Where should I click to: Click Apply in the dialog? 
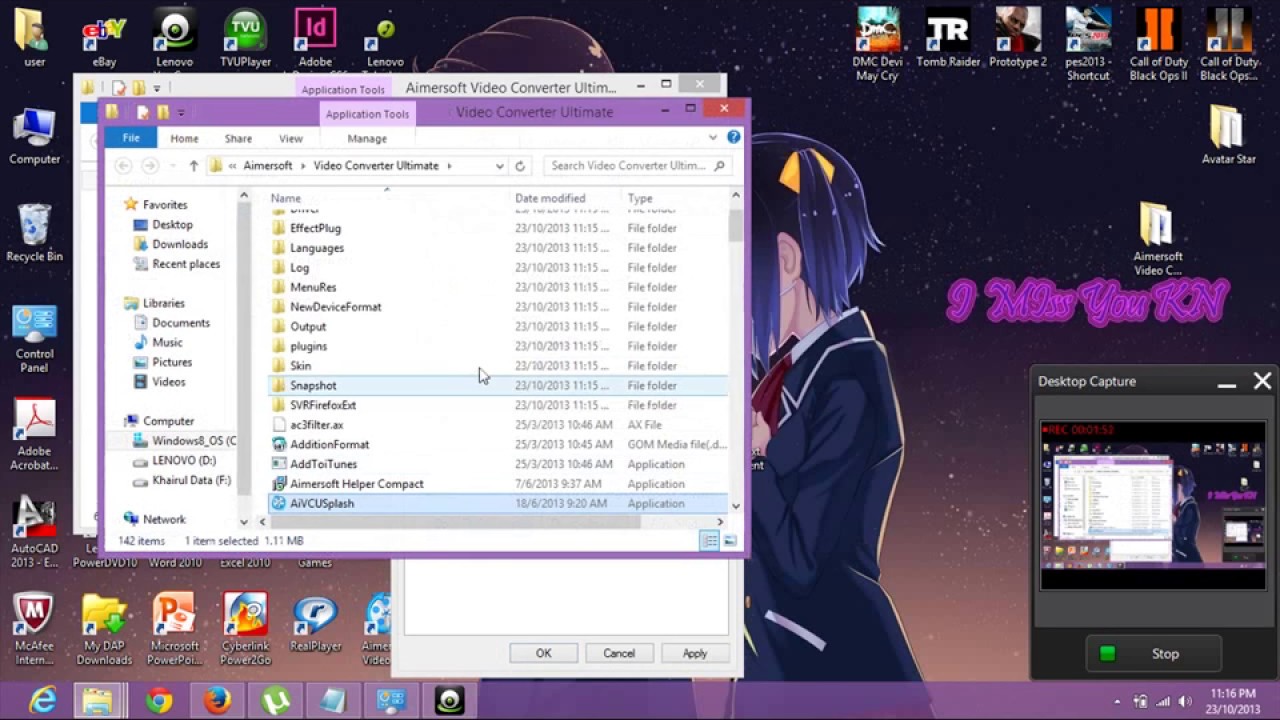click(x=695, y=653)
